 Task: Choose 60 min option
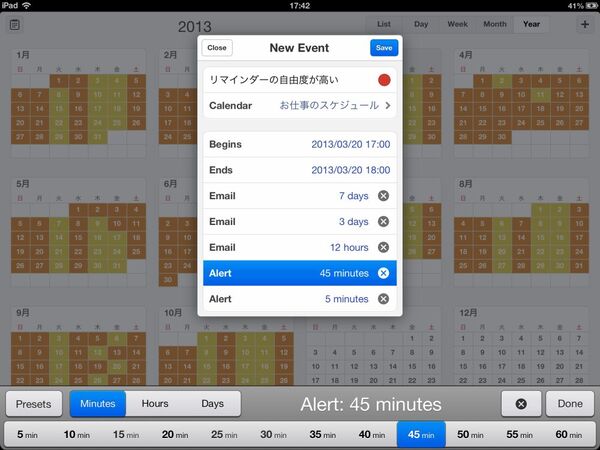(x=569, y=435)
